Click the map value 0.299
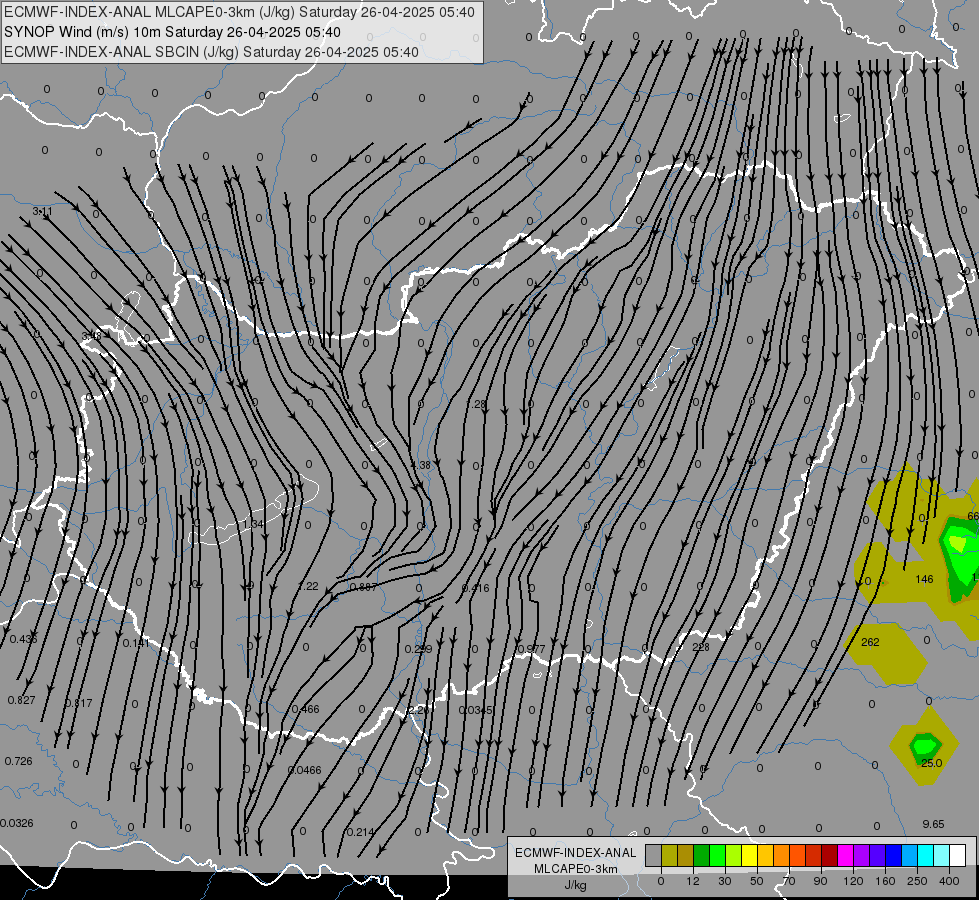This screenshot has width=979, height=900. [x=418, y=649]
